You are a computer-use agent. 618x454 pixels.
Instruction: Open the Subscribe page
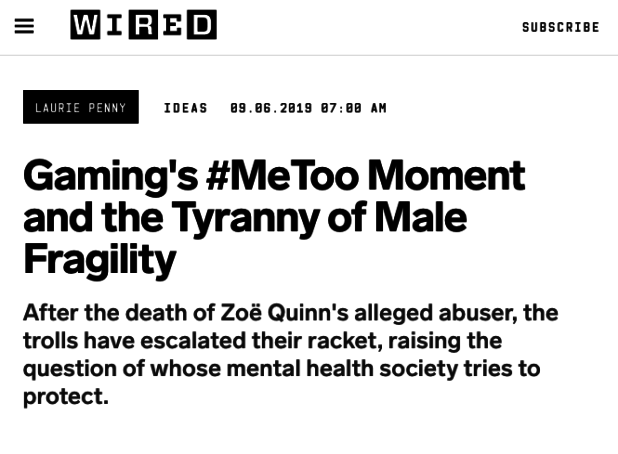tap(560, 27)
